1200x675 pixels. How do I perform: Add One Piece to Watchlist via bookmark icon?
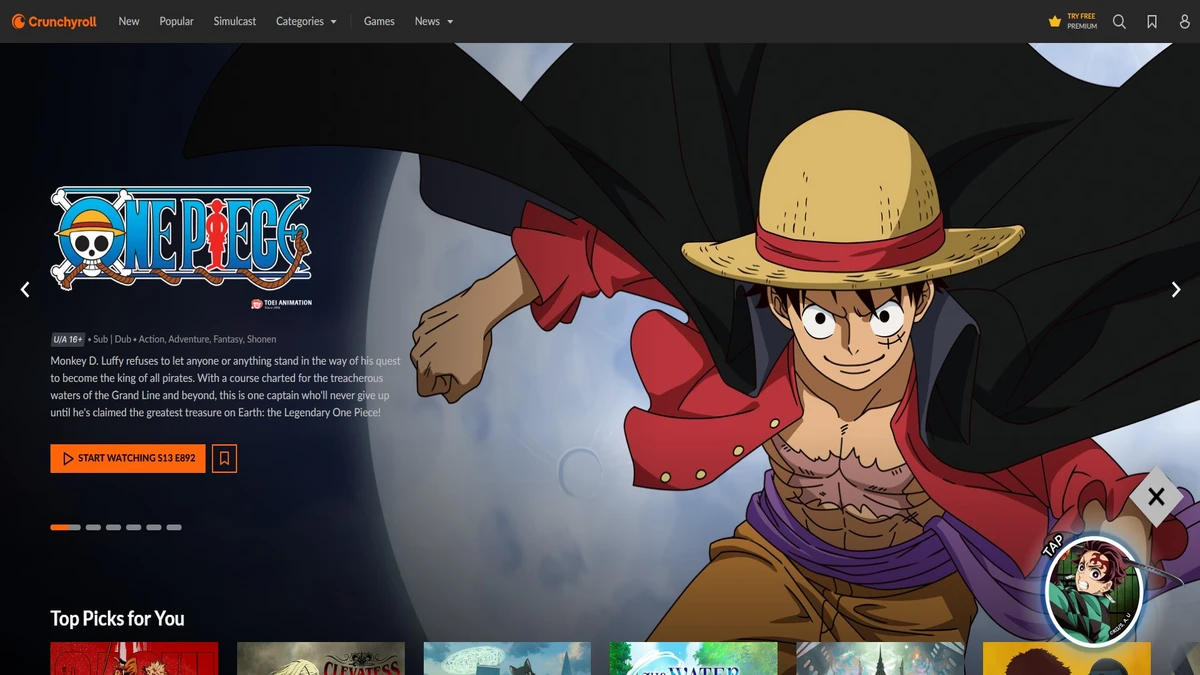pyautogui.click(x=224, y=458)
